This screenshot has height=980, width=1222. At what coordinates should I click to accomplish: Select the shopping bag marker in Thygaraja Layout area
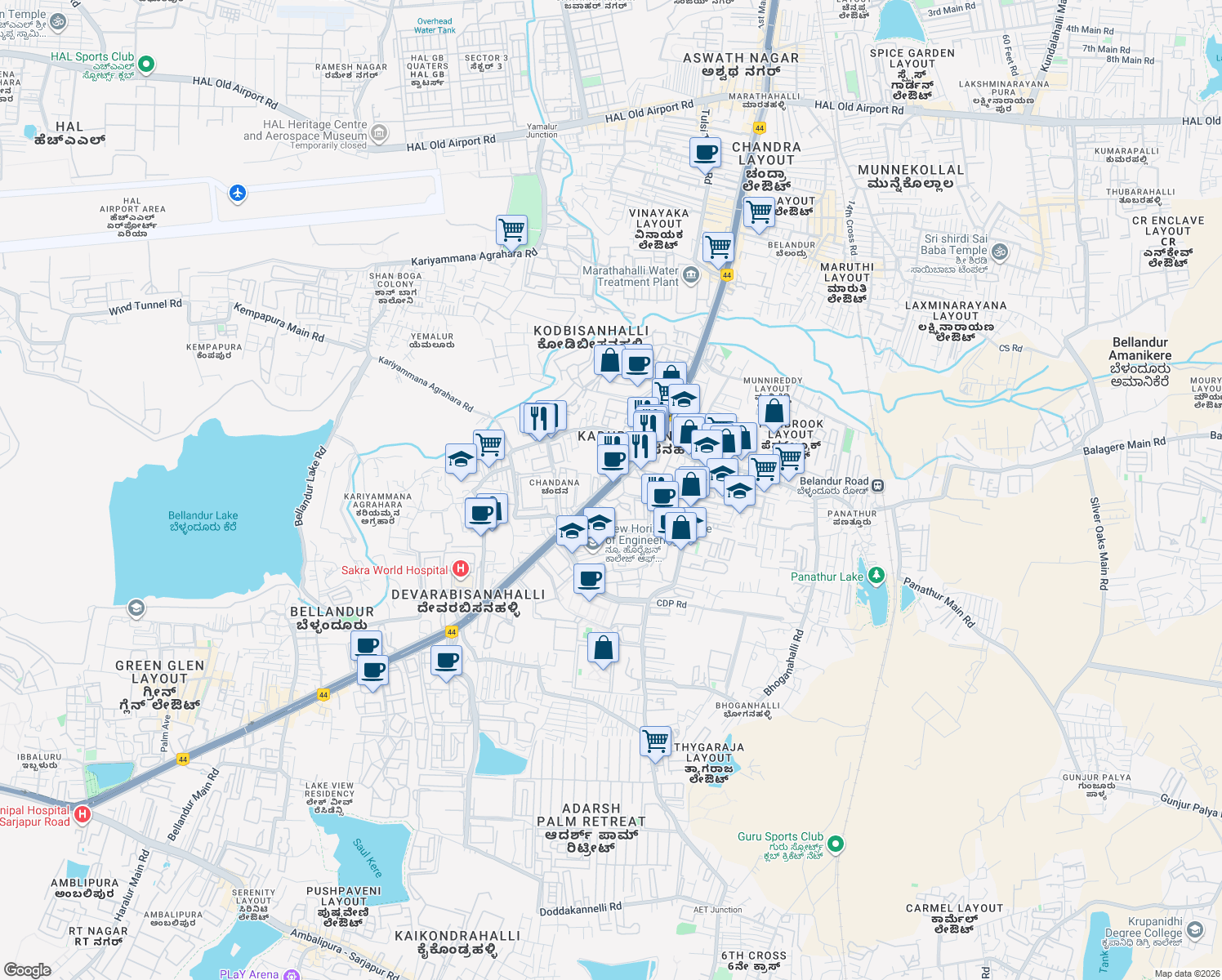[x=603, y=648]
